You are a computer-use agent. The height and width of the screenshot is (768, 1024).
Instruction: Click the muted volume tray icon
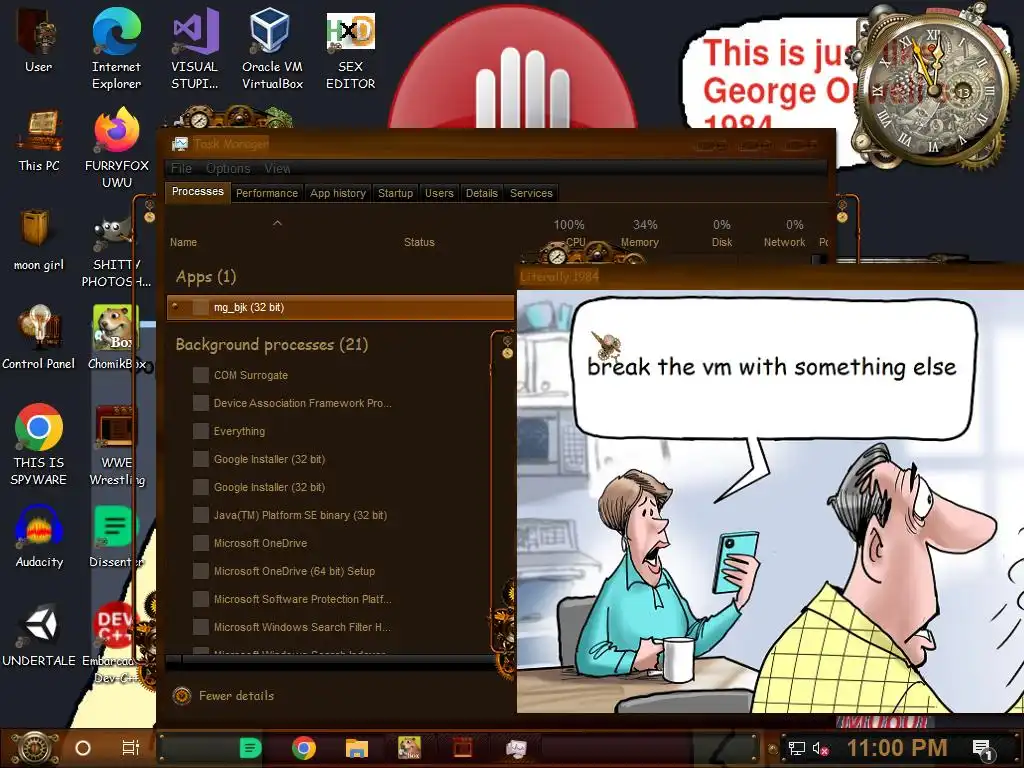point(820,748)
